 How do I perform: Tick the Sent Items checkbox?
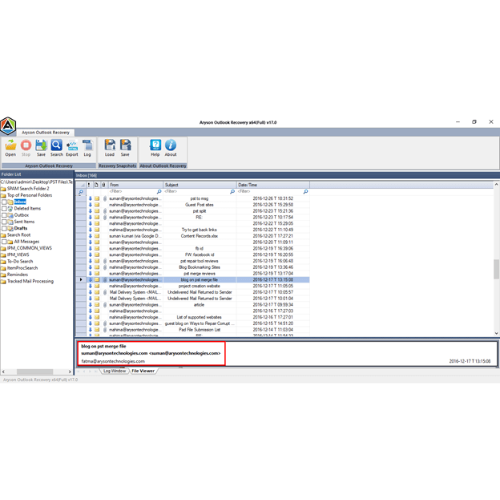(x=4, y=222)
